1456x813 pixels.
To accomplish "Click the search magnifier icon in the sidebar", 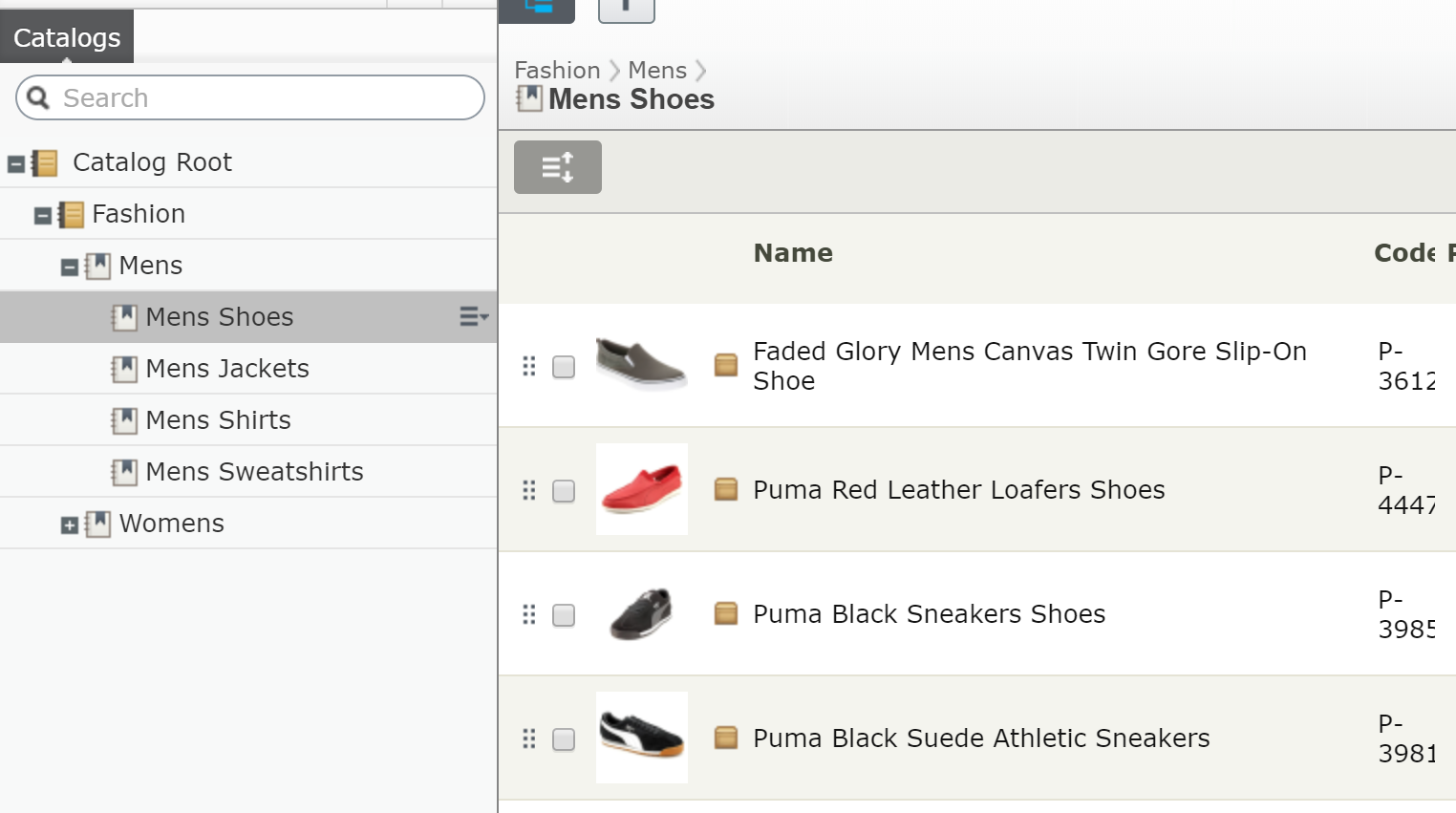I will tap(37, 97).
